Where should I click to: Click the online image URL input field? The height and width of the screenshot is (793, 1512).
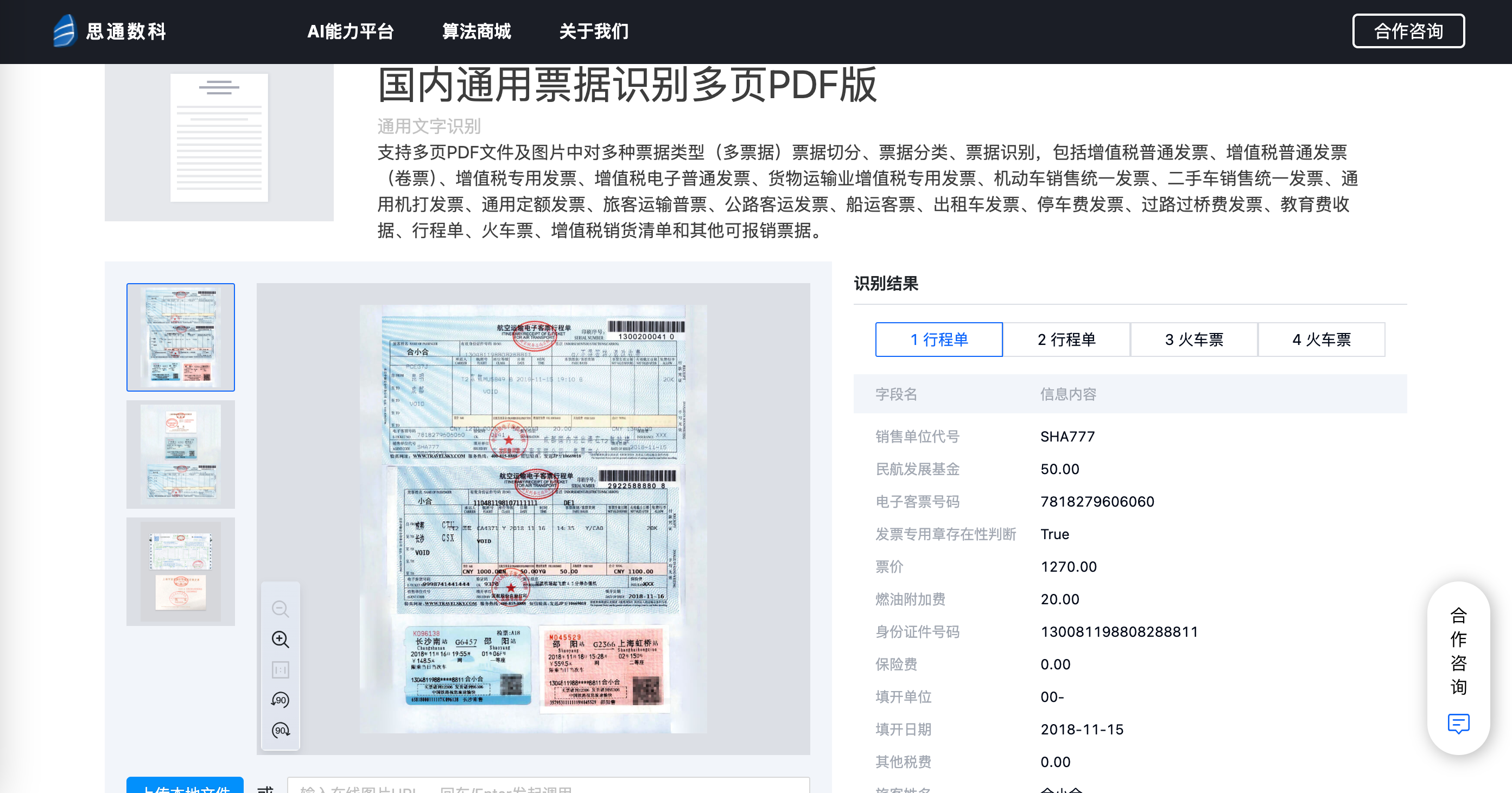(548, 786)
